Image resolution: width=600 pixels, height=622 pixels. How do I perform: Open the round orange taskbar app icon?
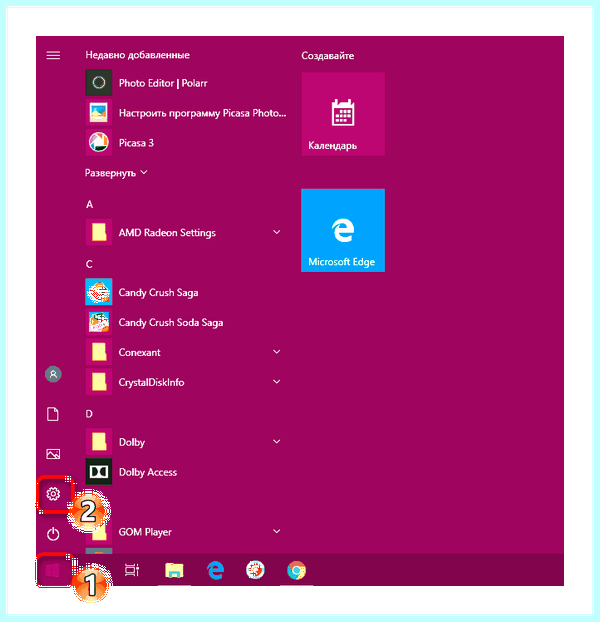click(255, 570)
